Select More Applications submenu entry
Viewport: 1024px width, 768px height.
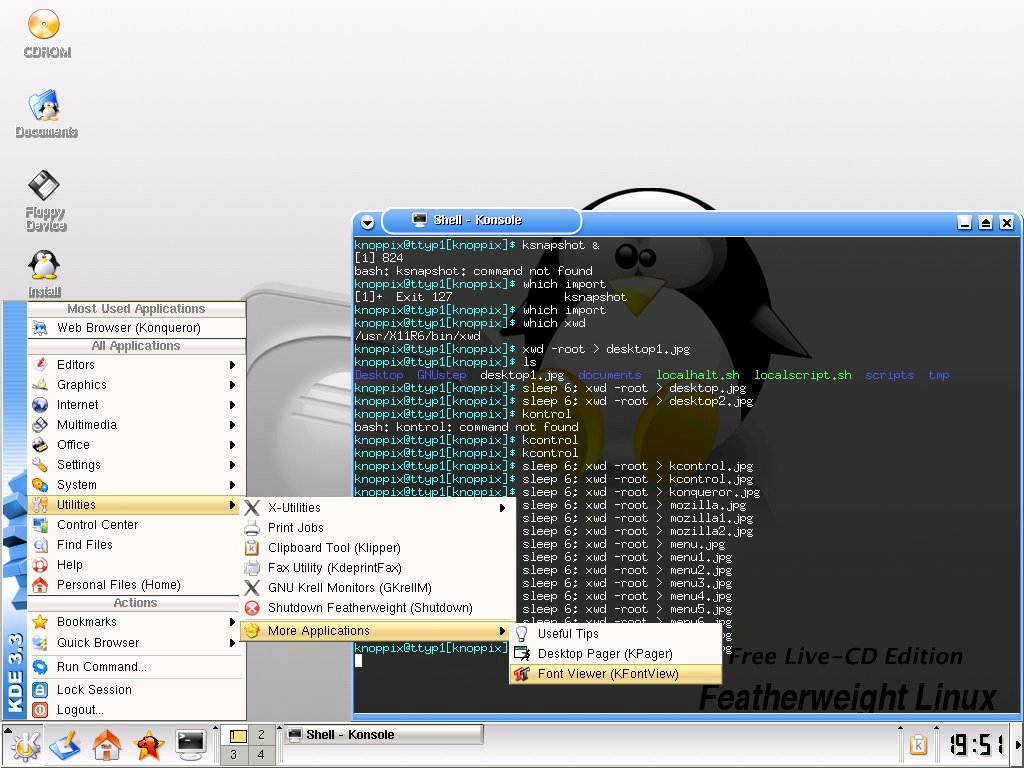click(376, 631)
